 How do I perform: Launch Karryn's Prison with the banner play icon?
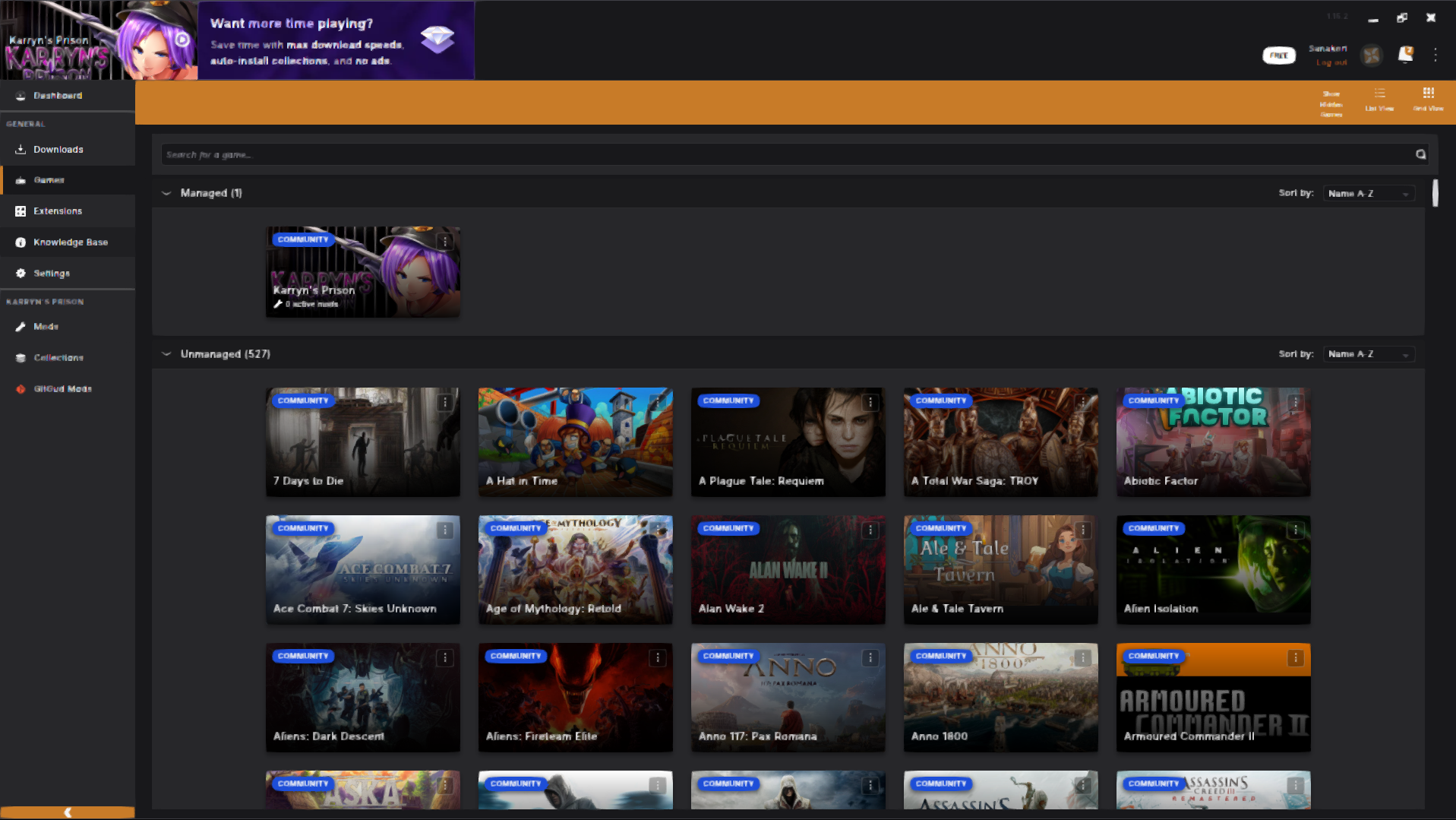click(182, 40)
